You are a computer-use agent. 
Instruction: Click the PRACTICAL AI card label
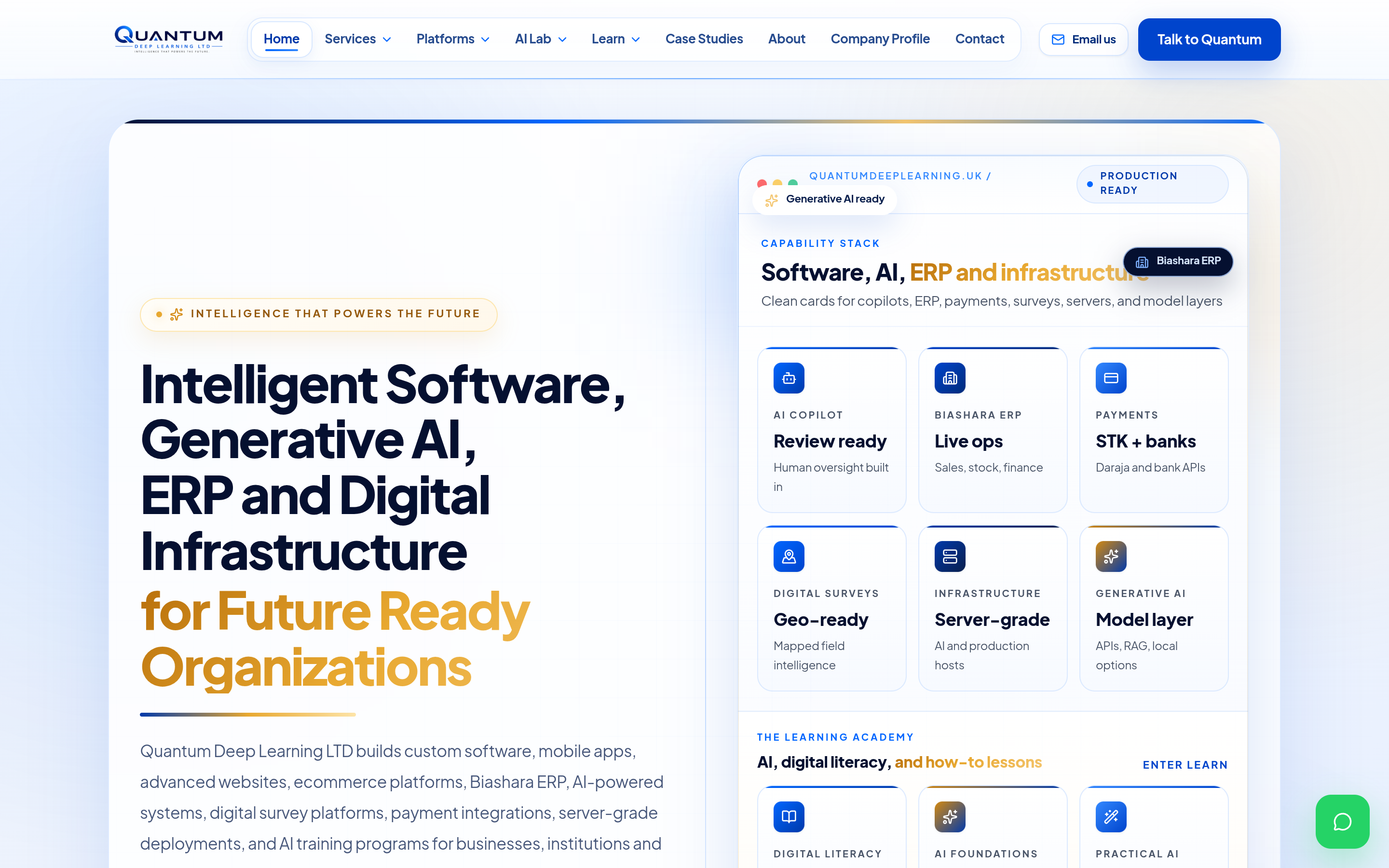click(x=1136, y=854)
